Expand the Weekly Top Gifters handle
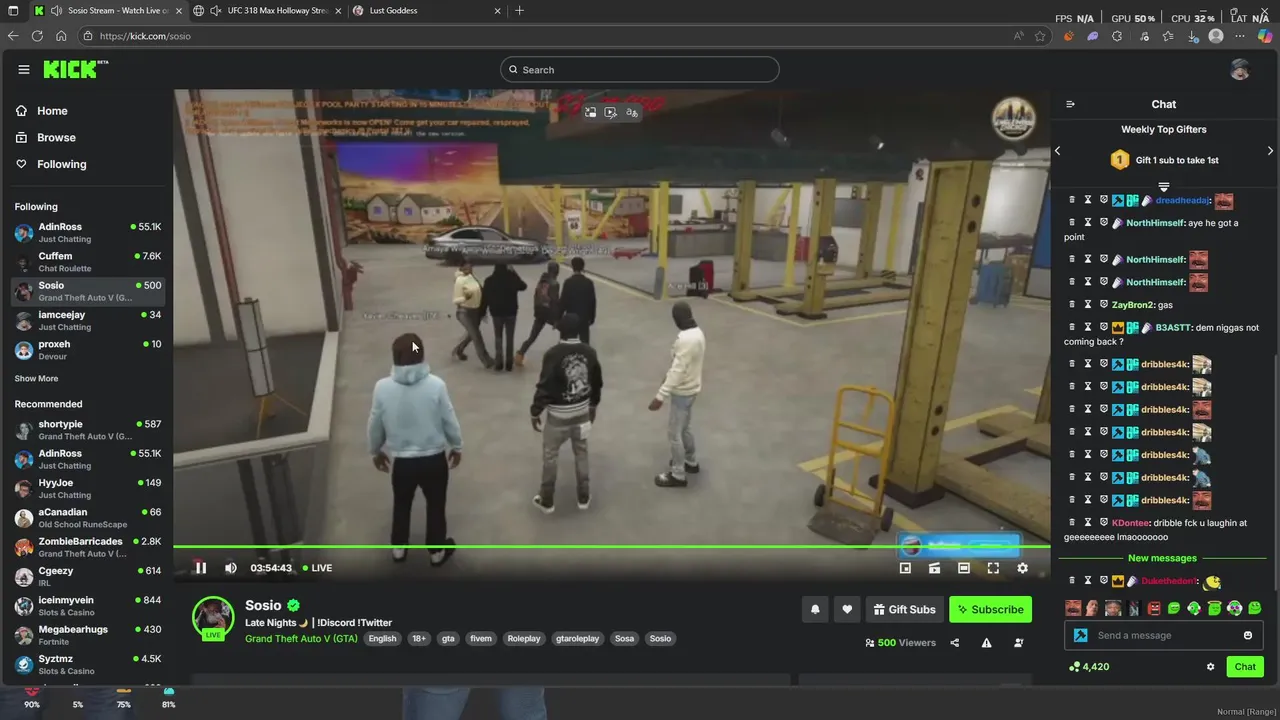Screen dimensions: 1280x720 (1164, 187)
